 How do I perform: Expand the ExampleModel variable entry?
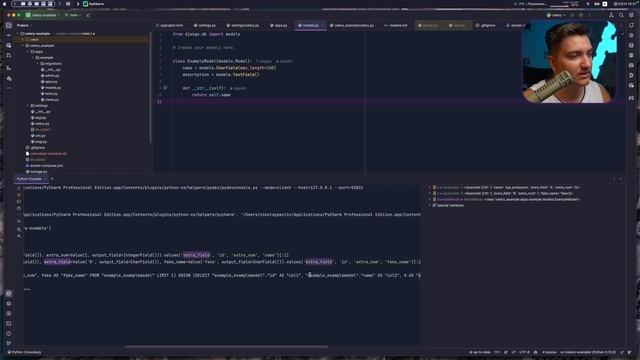429,199
